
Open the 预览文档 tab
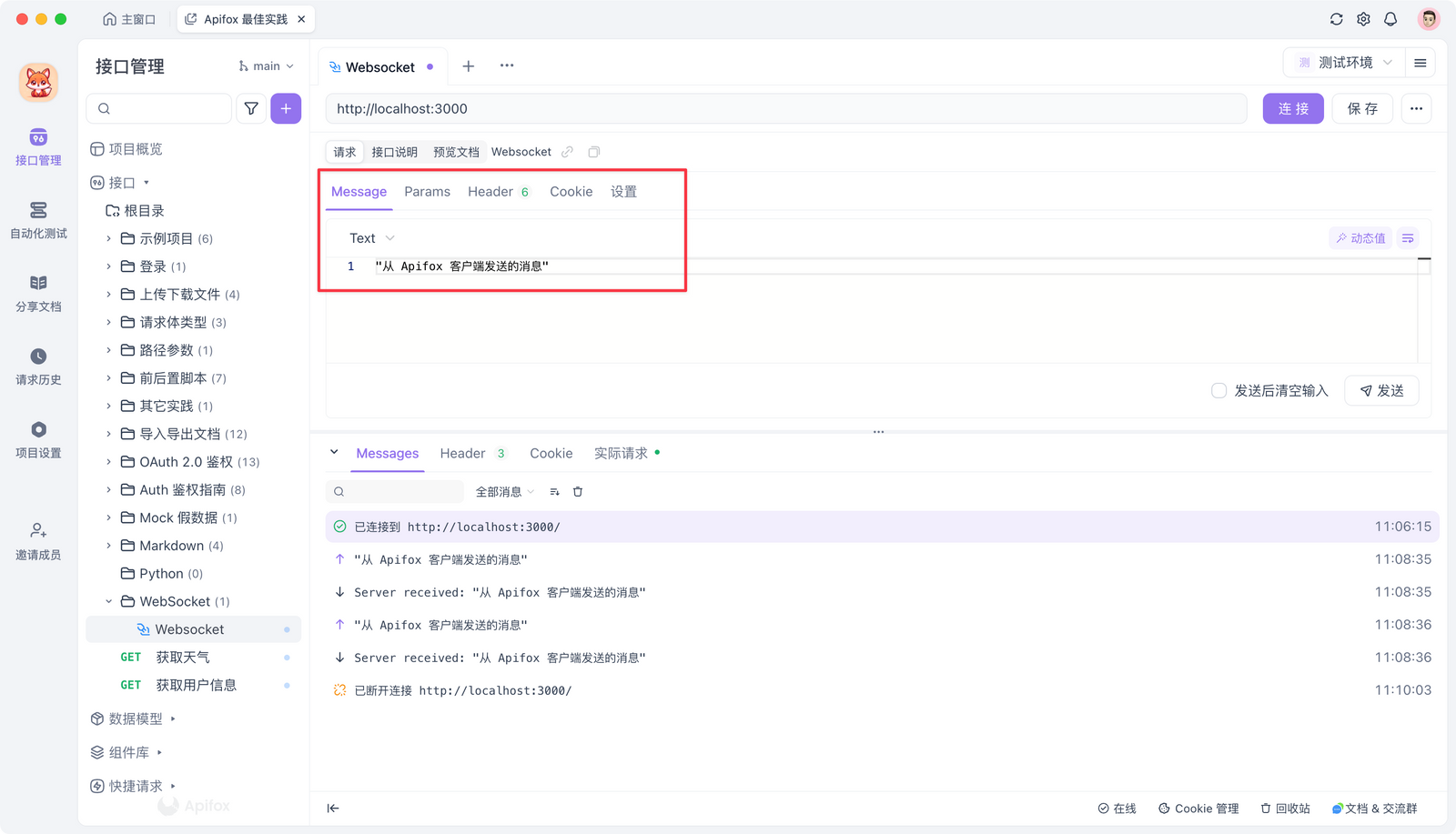[455, 152]
